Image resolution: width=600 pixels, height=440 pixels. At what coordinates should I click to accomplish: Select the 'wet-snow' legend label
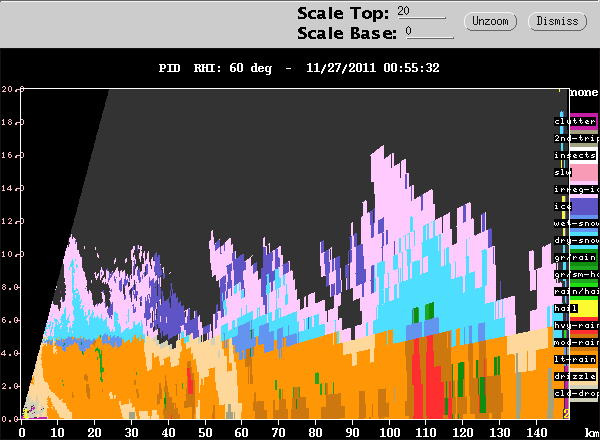tap(577, 223)
